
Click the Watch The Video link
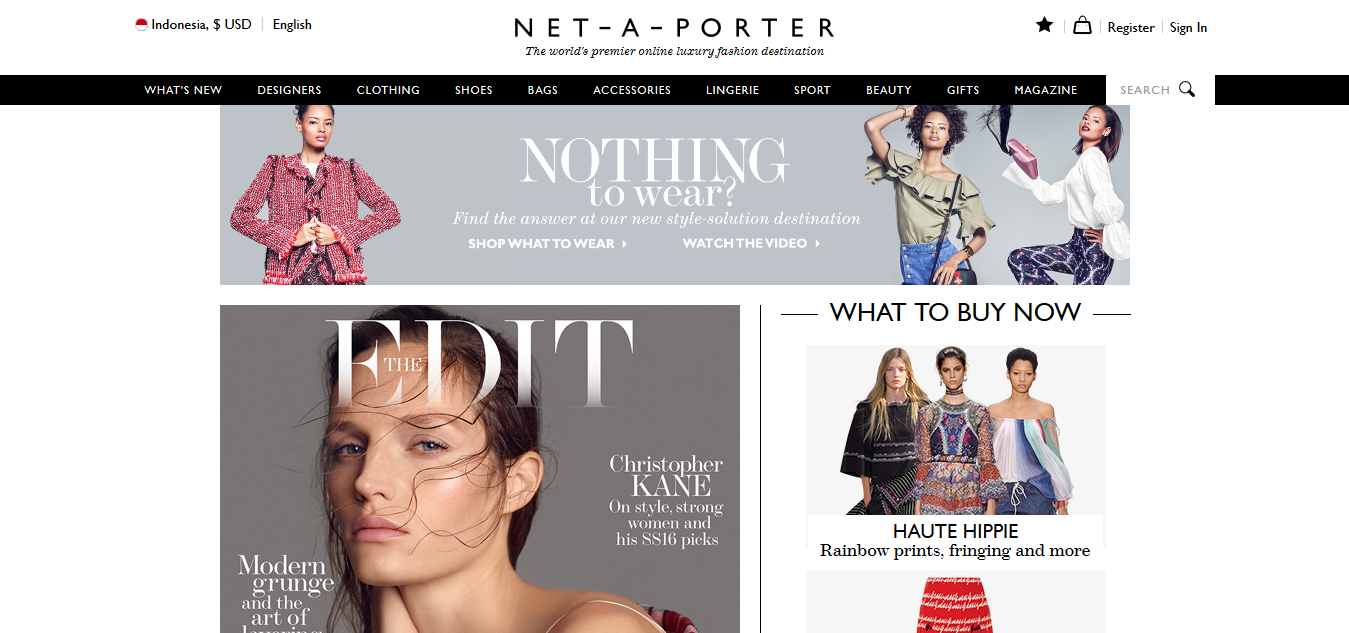coord(745,243)
